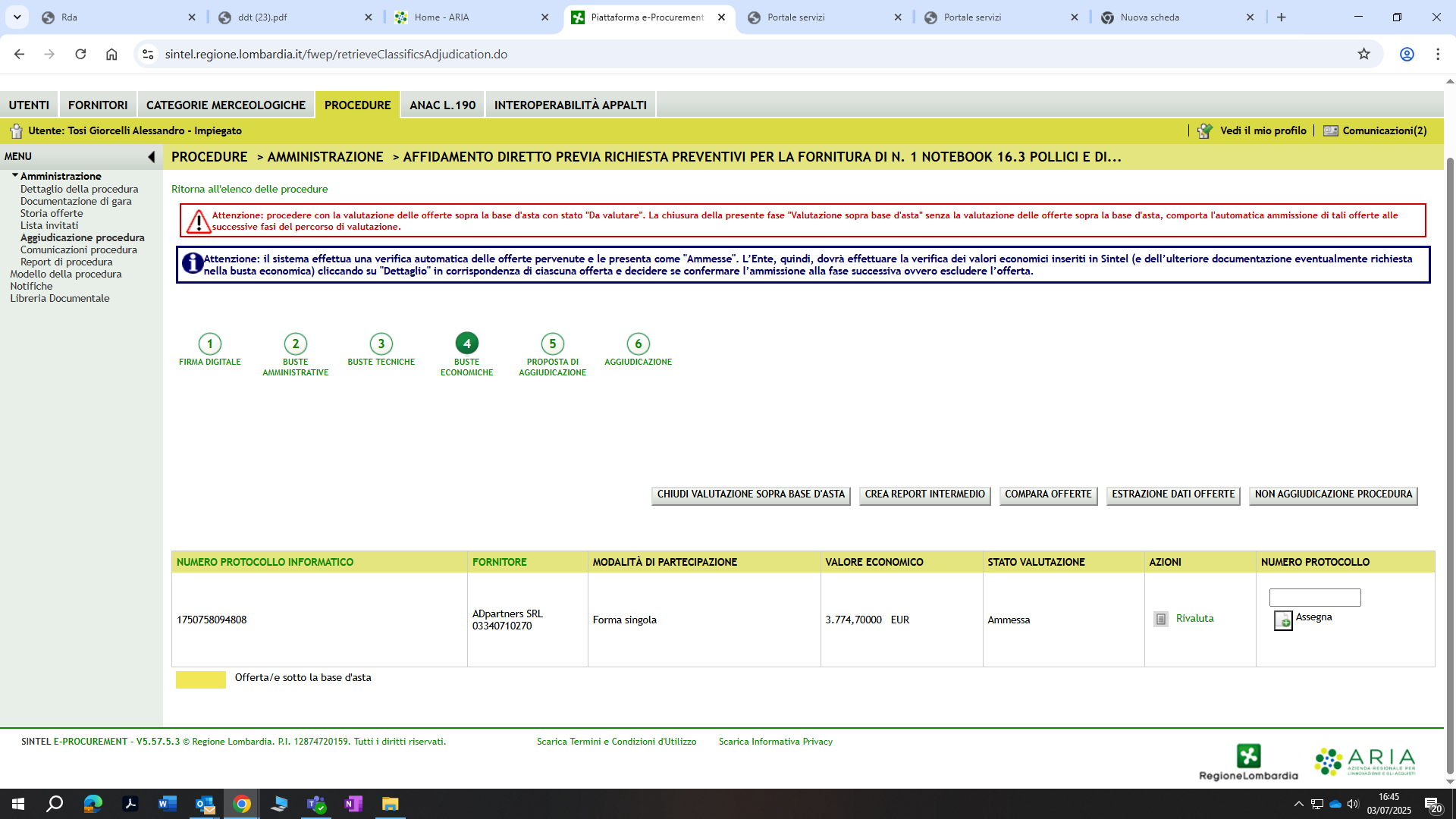Open the browser tab search dropdown

[x=17, y=17]
